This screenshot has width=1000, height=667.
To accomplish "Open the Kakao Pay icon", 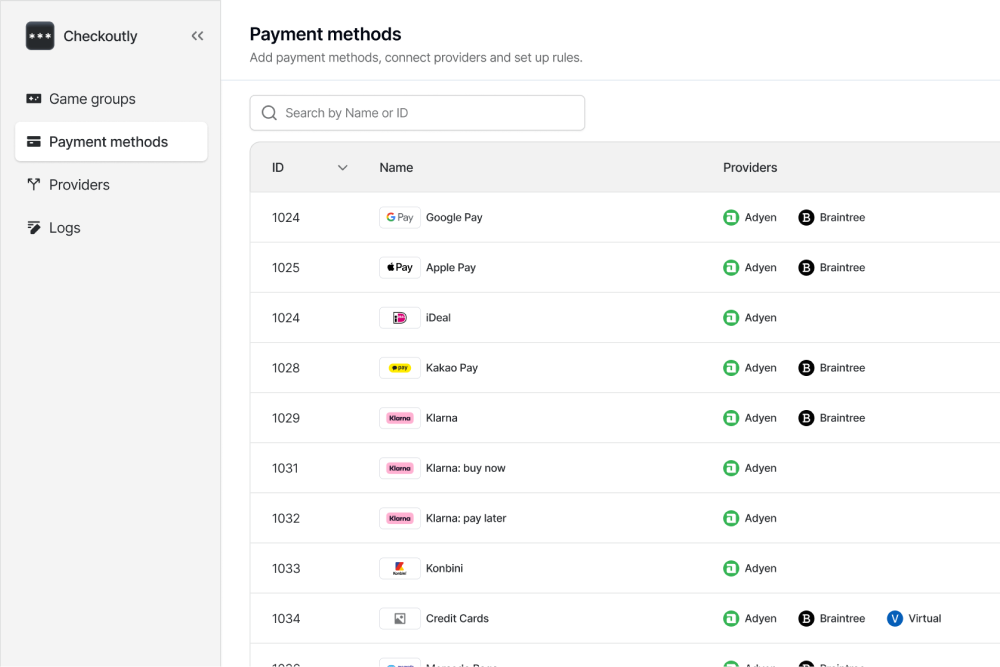I will tap(400, 367).
